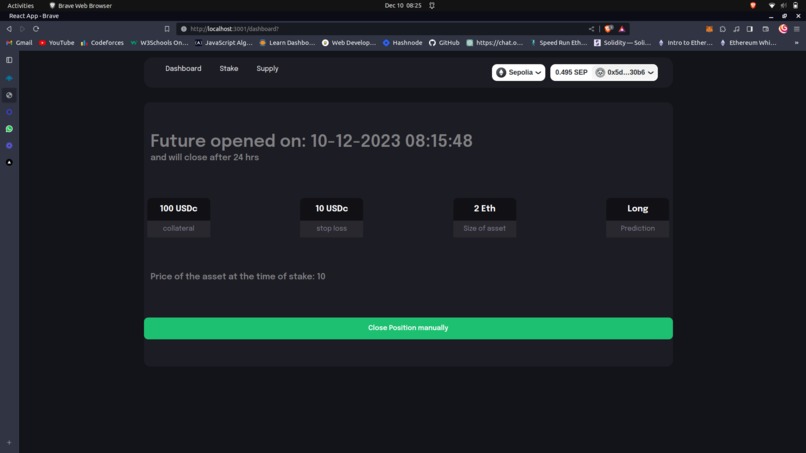Switch to the Supply nav tab

point(267,68)
